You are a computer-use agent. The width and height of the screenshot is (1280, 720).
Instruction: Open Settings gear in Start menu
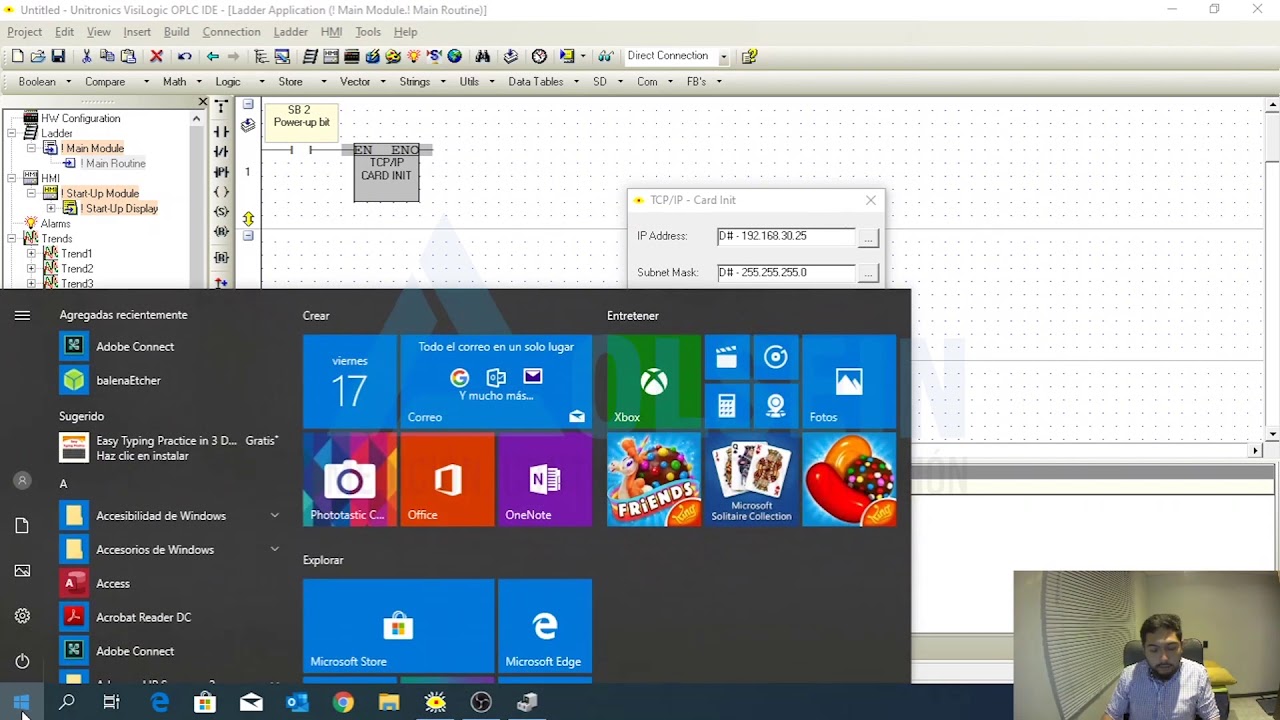[x=22, y=616]
